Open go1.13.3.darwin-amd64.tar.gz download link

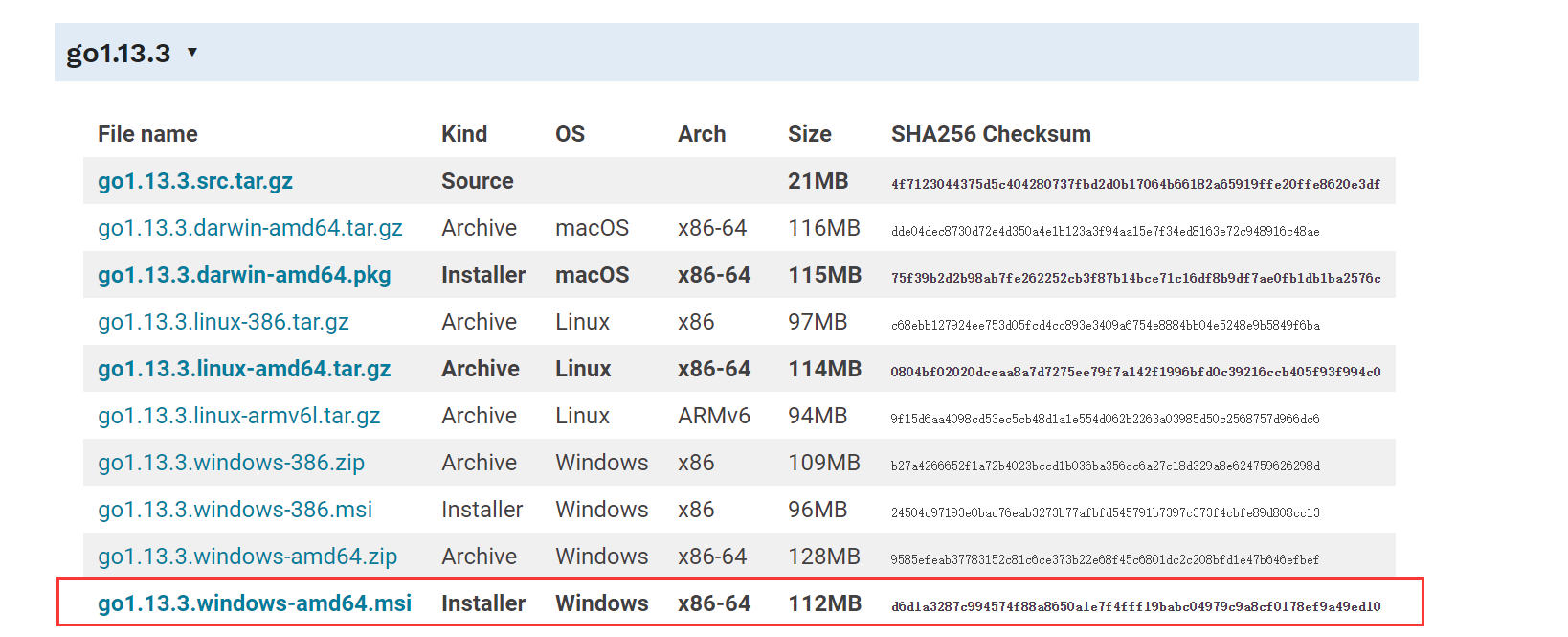click(x=250, y=228)
